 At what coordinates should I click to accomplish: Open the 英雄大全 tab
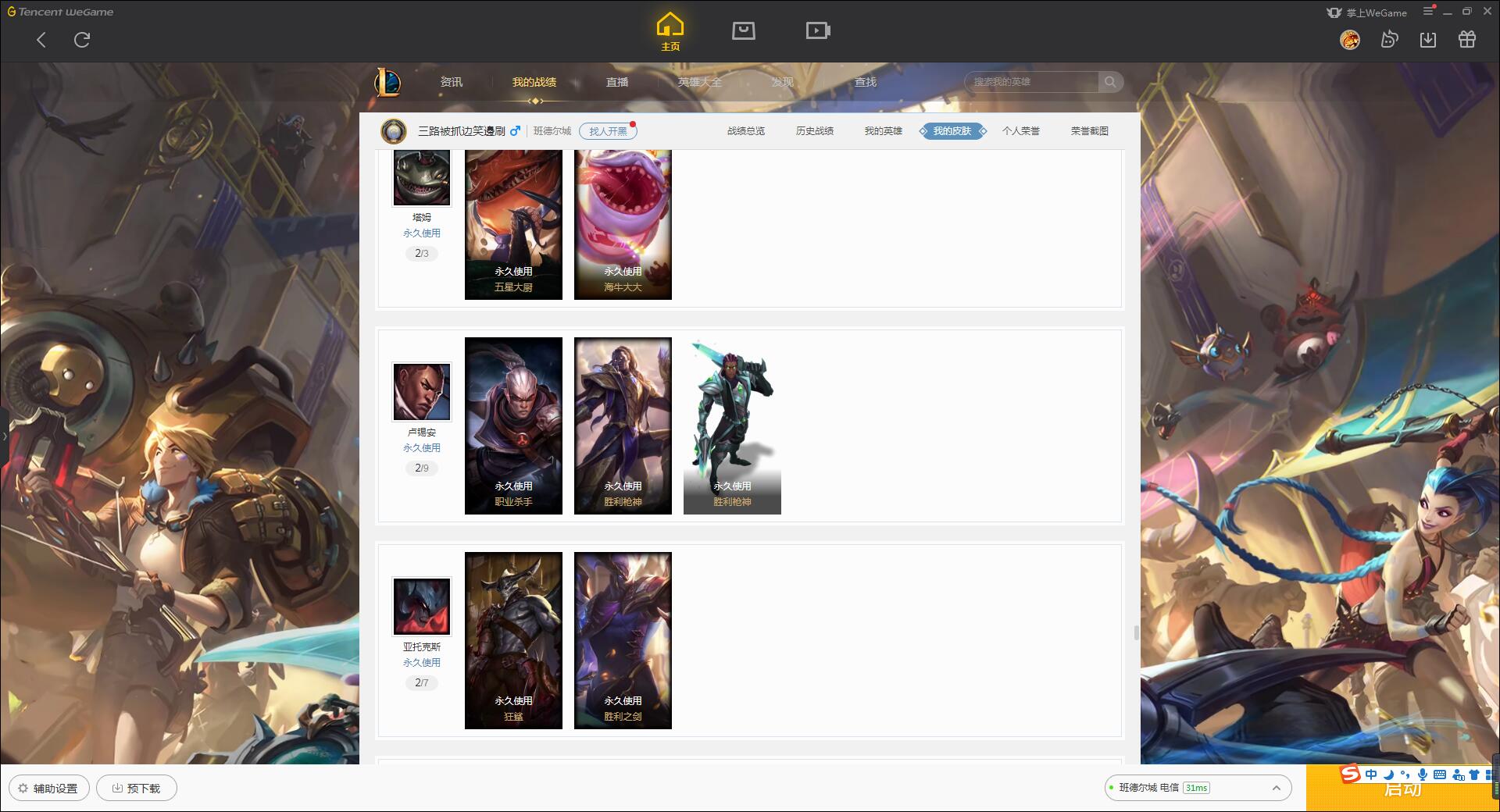pos(700,82)
